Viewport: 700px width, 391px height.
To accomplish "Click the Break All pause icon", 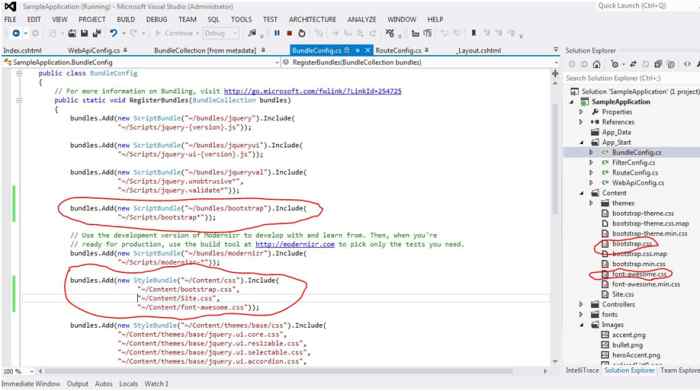I will (277, 33).
